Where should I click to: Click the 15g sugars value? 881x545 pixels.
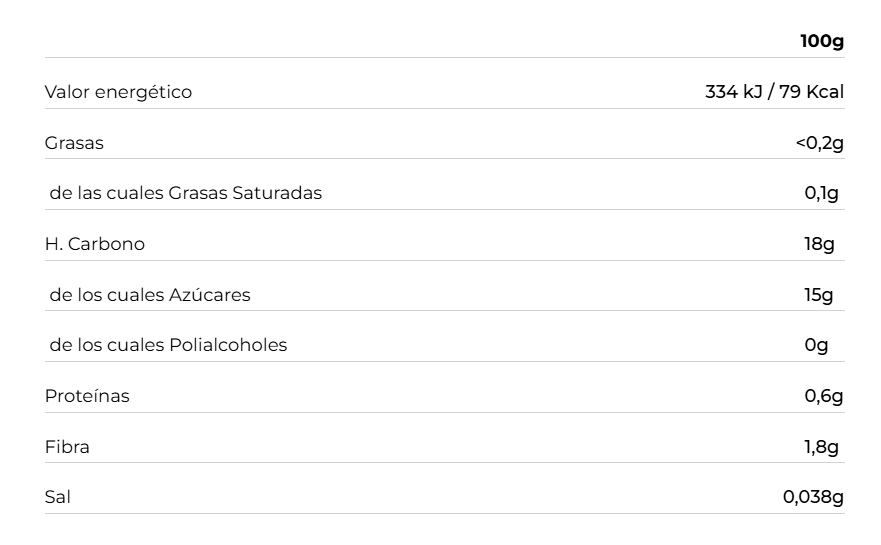[x=819, y=295]
